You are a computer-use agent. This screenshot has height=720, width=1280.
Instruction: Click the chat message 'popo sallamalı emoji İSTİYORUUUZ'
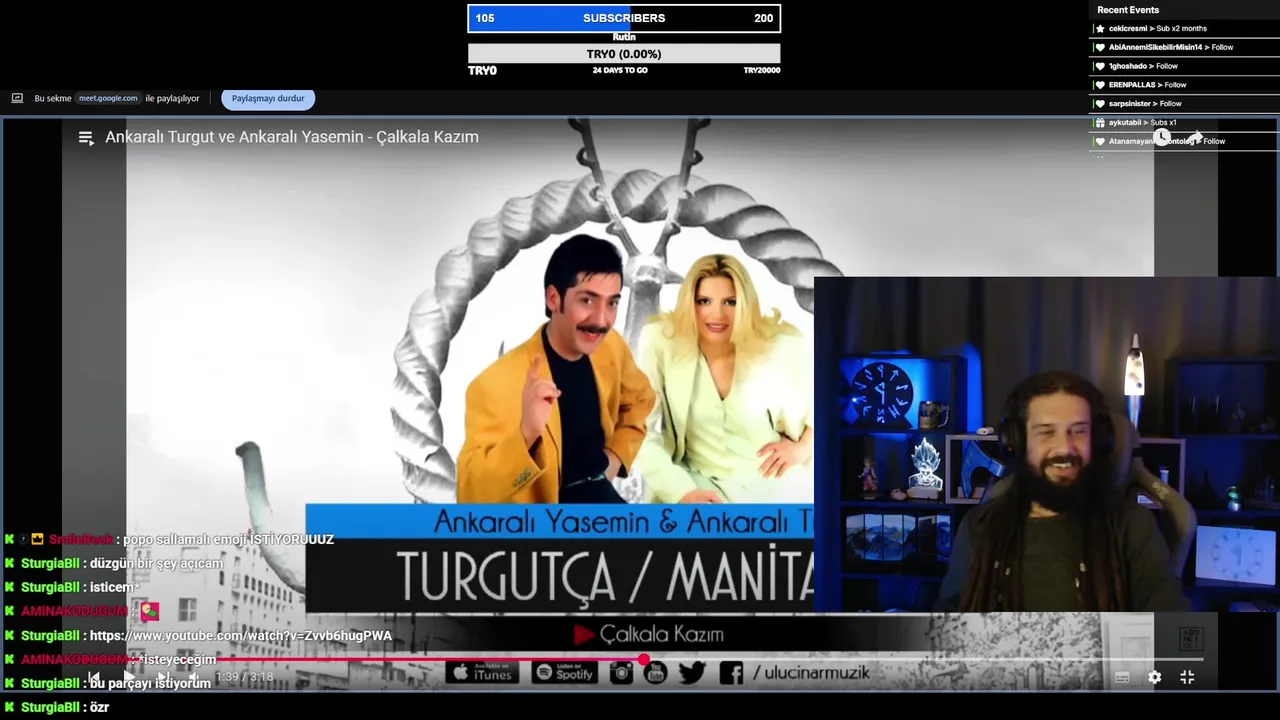228,539
